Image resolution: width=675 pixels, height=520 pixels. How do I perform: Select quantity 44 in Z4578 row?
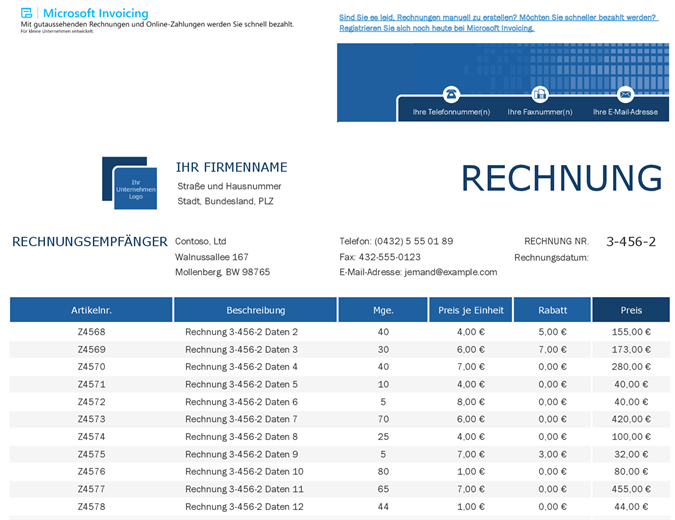tap(383, 507)
